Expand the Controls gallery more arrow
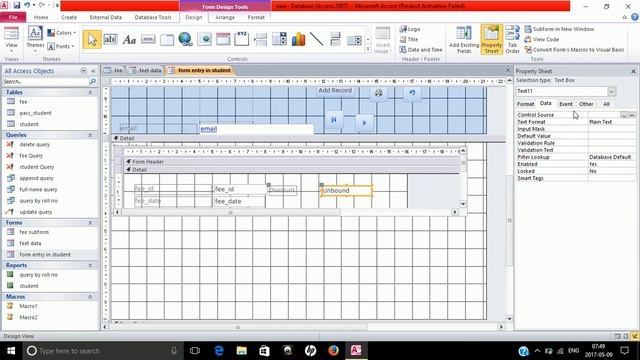Screen dimensions: 640x360 click(x=368, y=49)
